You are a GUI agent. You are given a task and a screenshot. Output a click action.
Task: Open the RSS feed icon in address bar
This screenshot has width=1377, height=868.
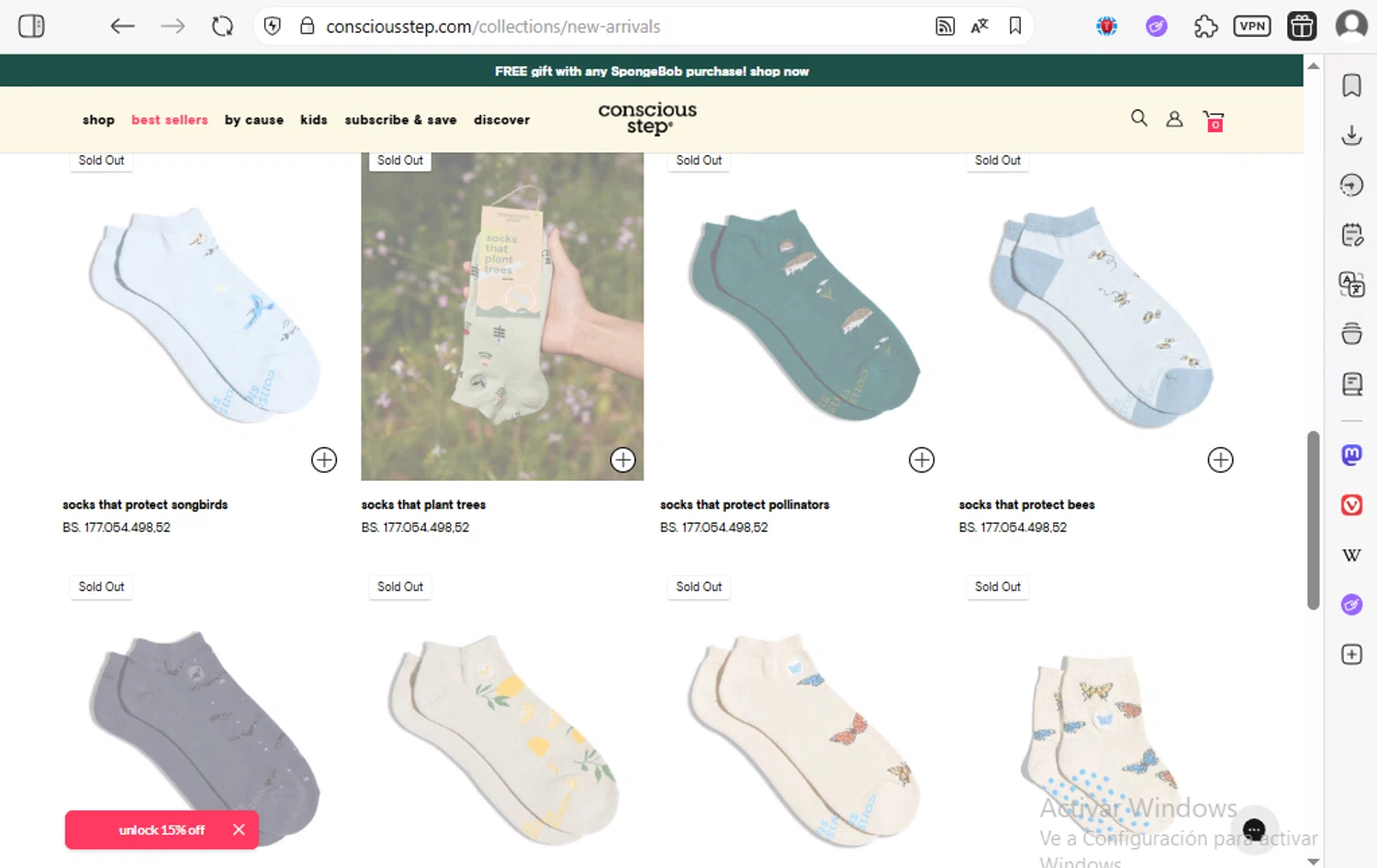point(945,26)
